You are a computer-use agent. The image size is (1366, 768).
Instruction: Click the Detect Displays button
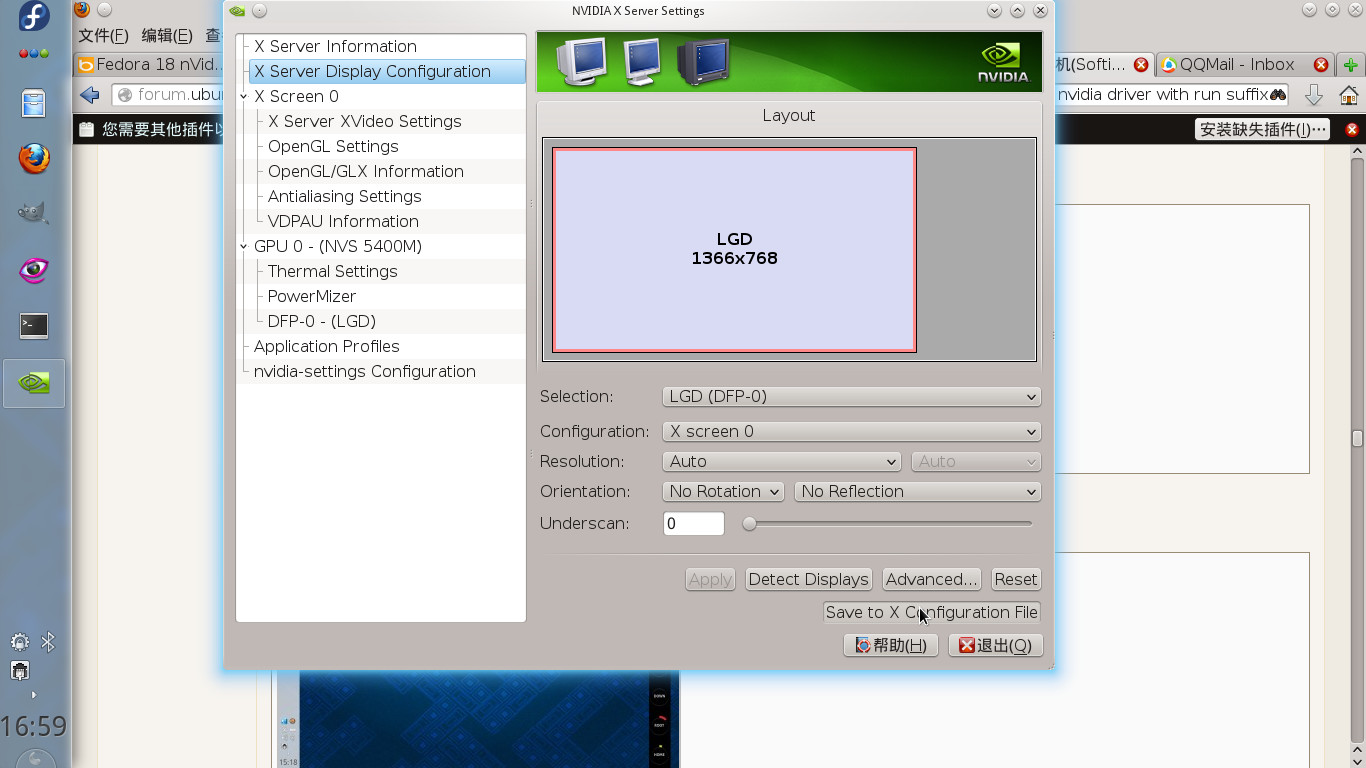click(x=808, y=580)
